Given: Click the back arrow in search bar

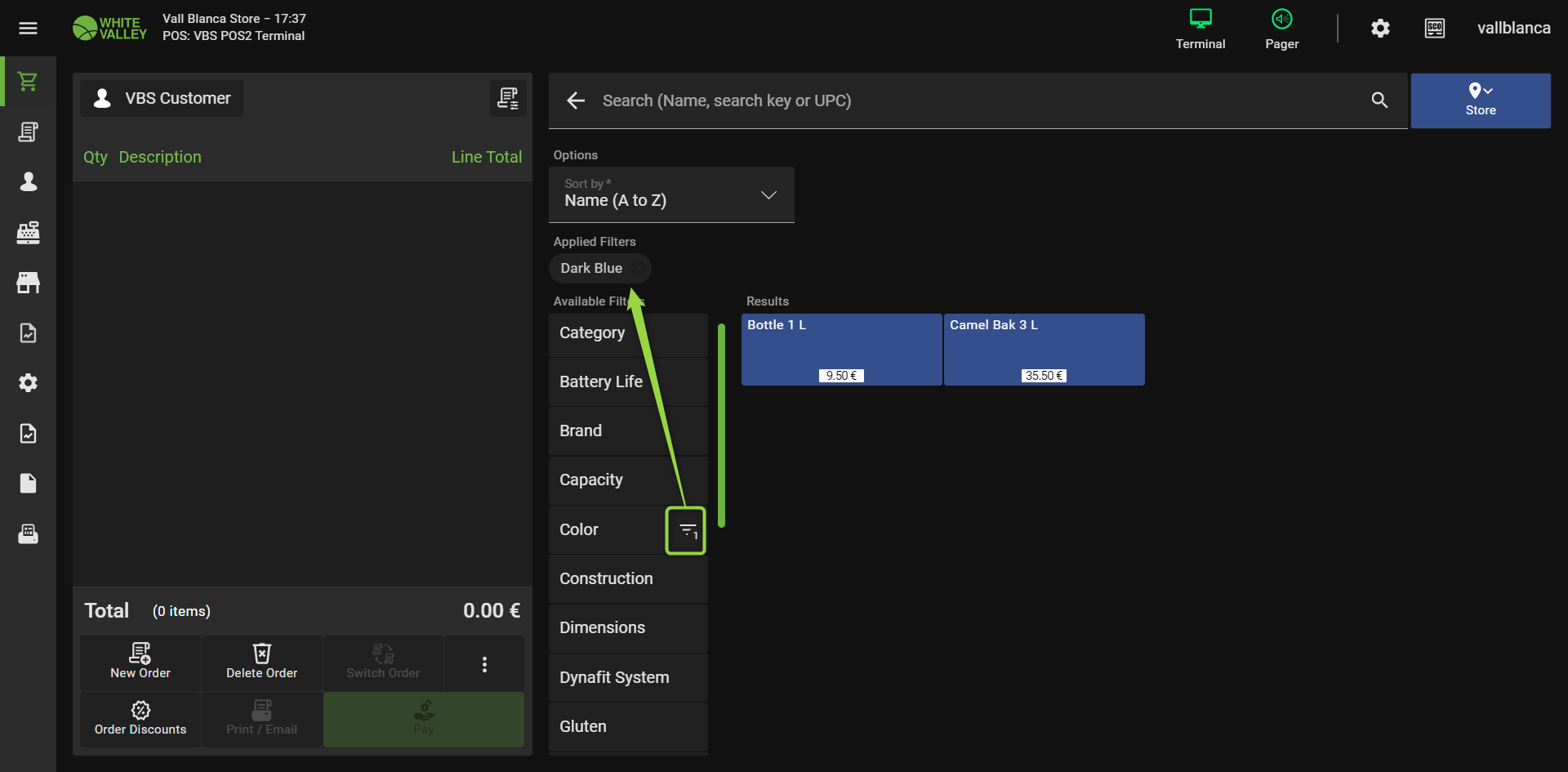Looking at the screenshot, I should [576, 100].
